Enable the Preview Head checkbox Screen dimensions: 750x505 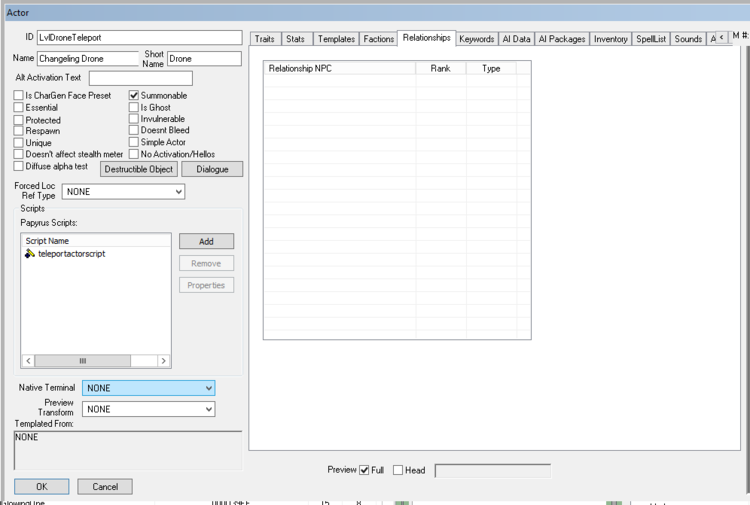[x=398, y=470]
